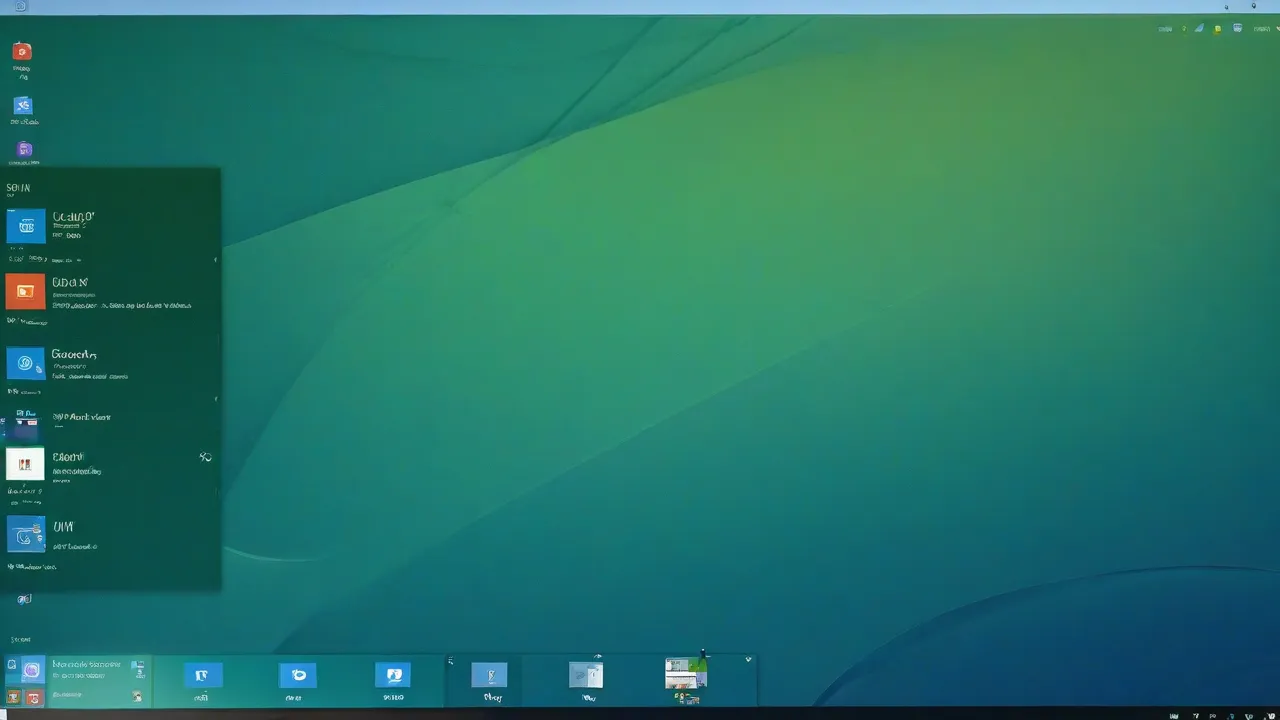
Task: Open the purple desktop shortcut icon
Action: (24, 150)
